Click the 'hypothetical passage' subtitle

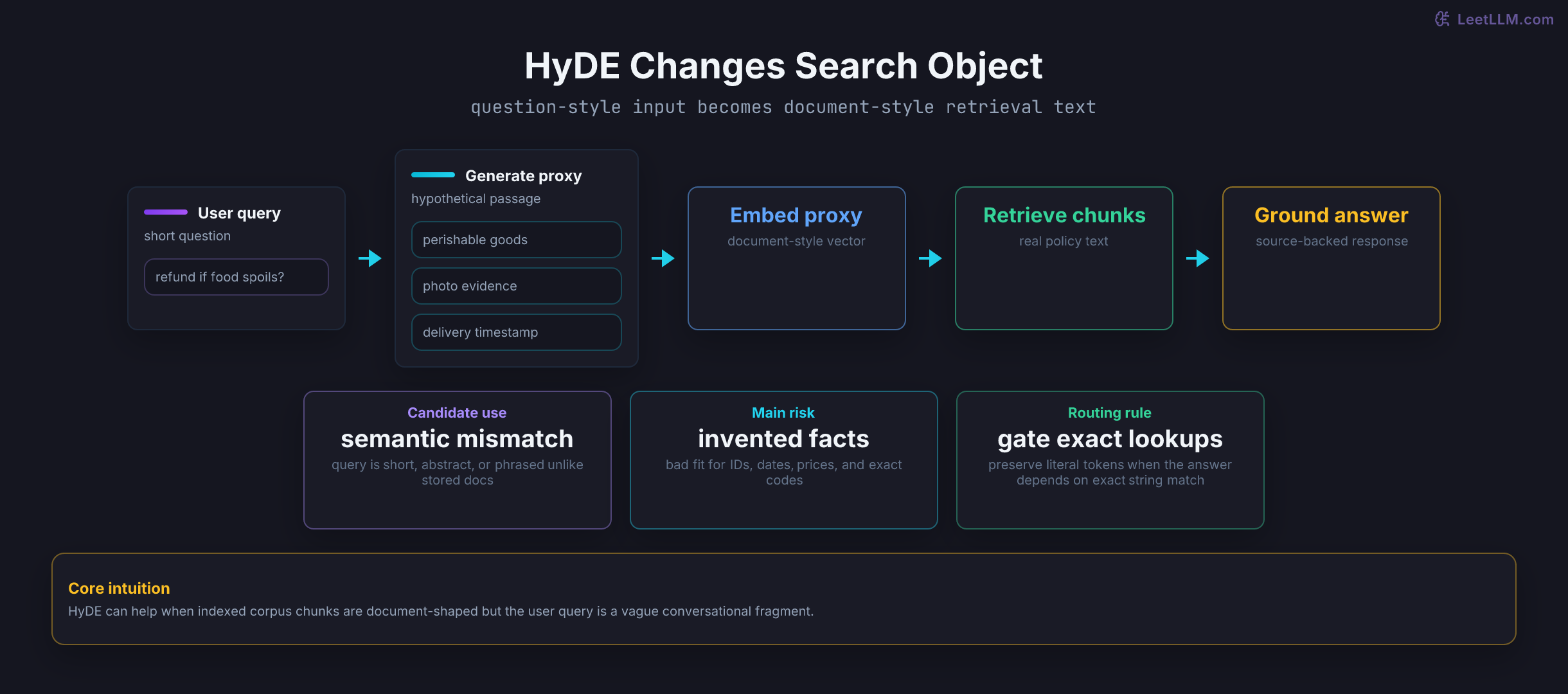tap(476, 199)
